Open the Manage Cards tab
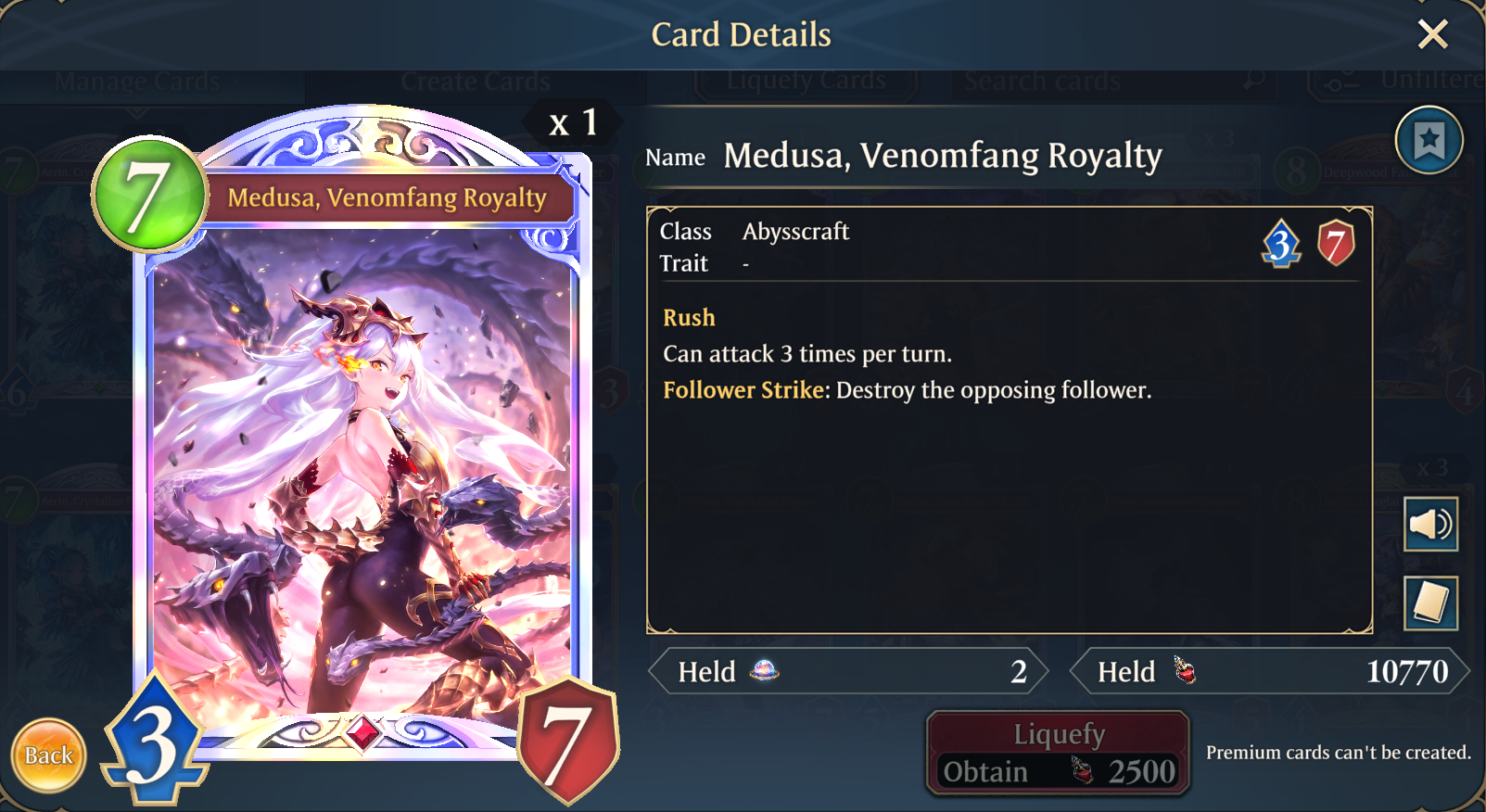The image size is (1486, 812). pos(137,82)
